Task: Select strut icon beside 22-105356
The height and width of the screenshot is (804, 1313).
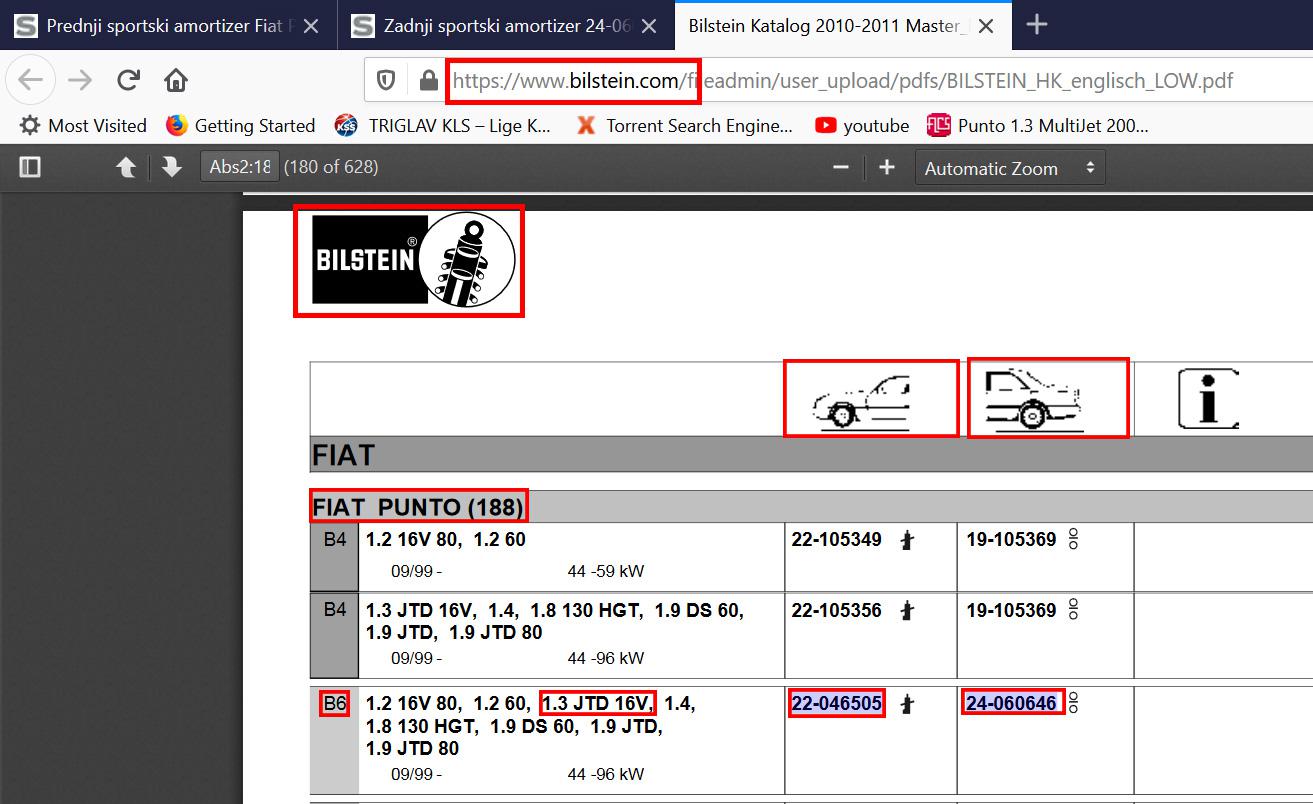Action: [x=907, y=611]
